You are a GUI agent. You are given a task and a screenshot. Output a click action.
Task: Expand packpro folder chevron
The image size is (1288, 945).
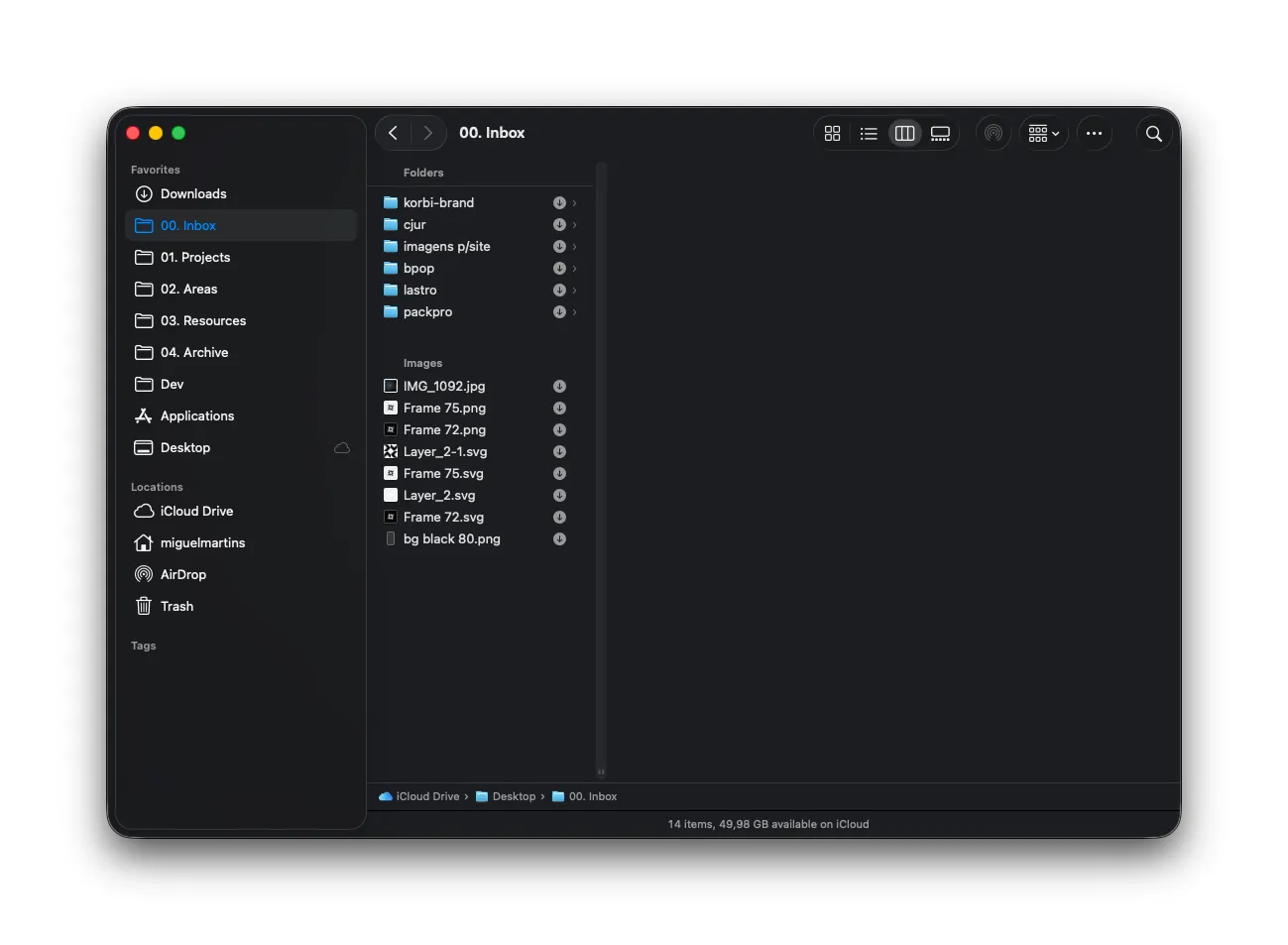click(574, 311)
